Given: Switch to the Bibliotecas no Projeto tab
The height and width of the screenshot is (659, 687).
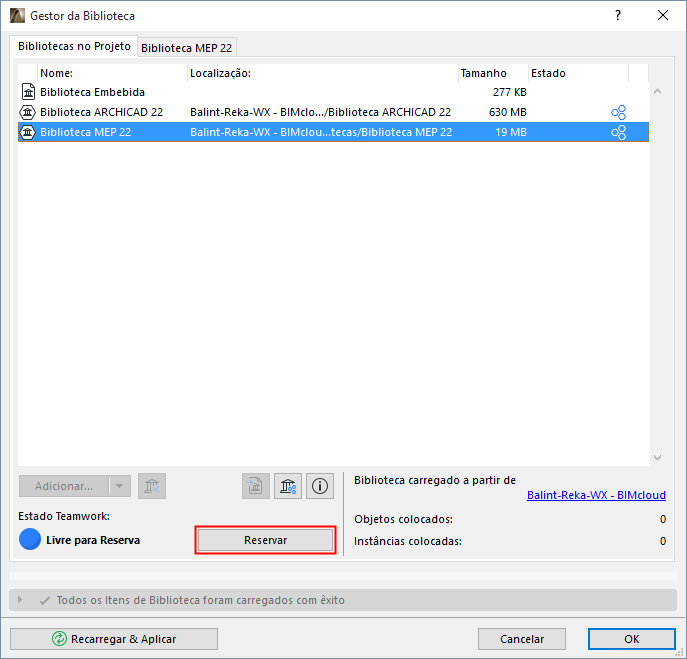Looking at the screenshot, I should click(x=74, y=46).
